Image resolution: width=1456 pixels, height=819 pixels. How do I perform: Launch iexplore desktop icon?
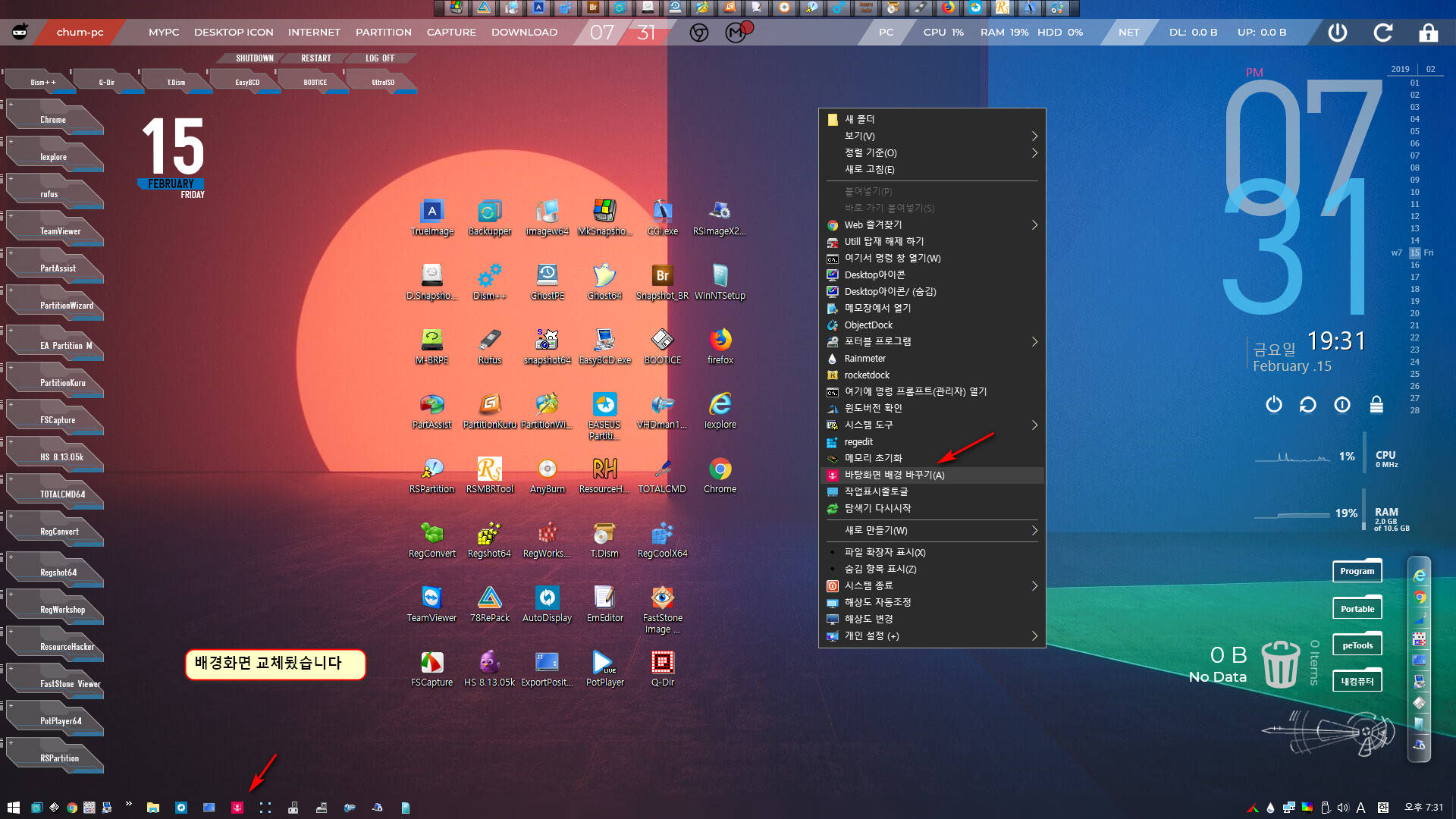(x=720, y=411)
